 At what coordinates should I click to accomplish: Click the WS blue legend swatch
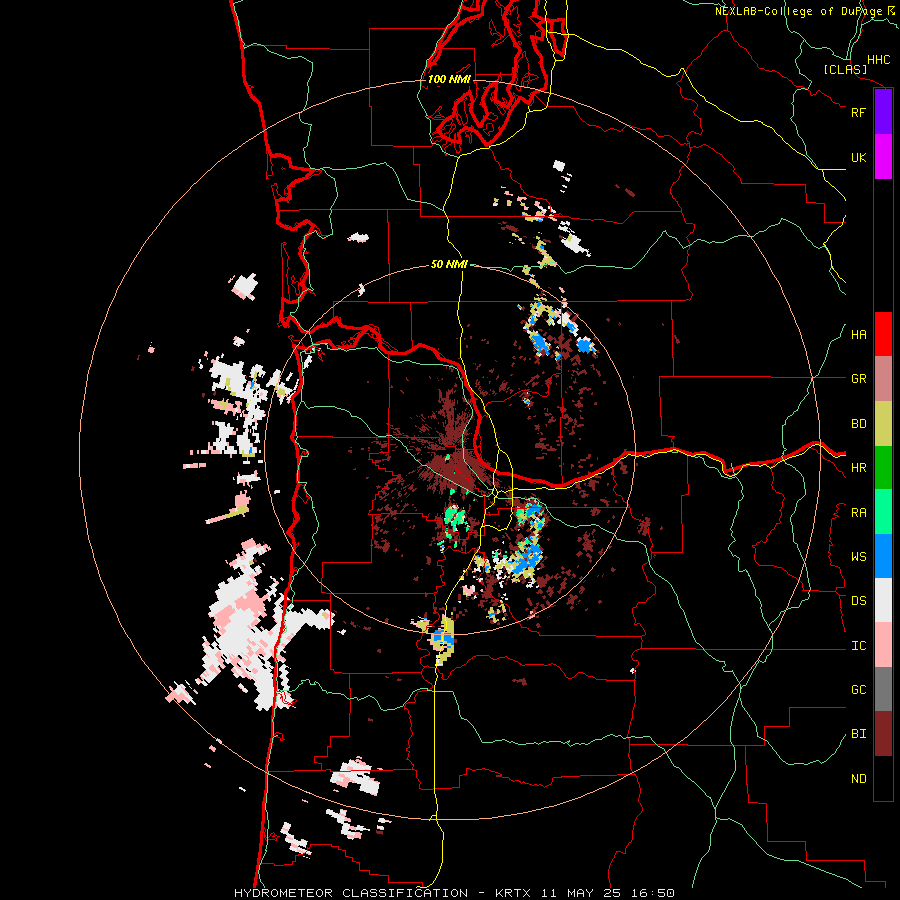pyautogui.click(x=883, y=556)
